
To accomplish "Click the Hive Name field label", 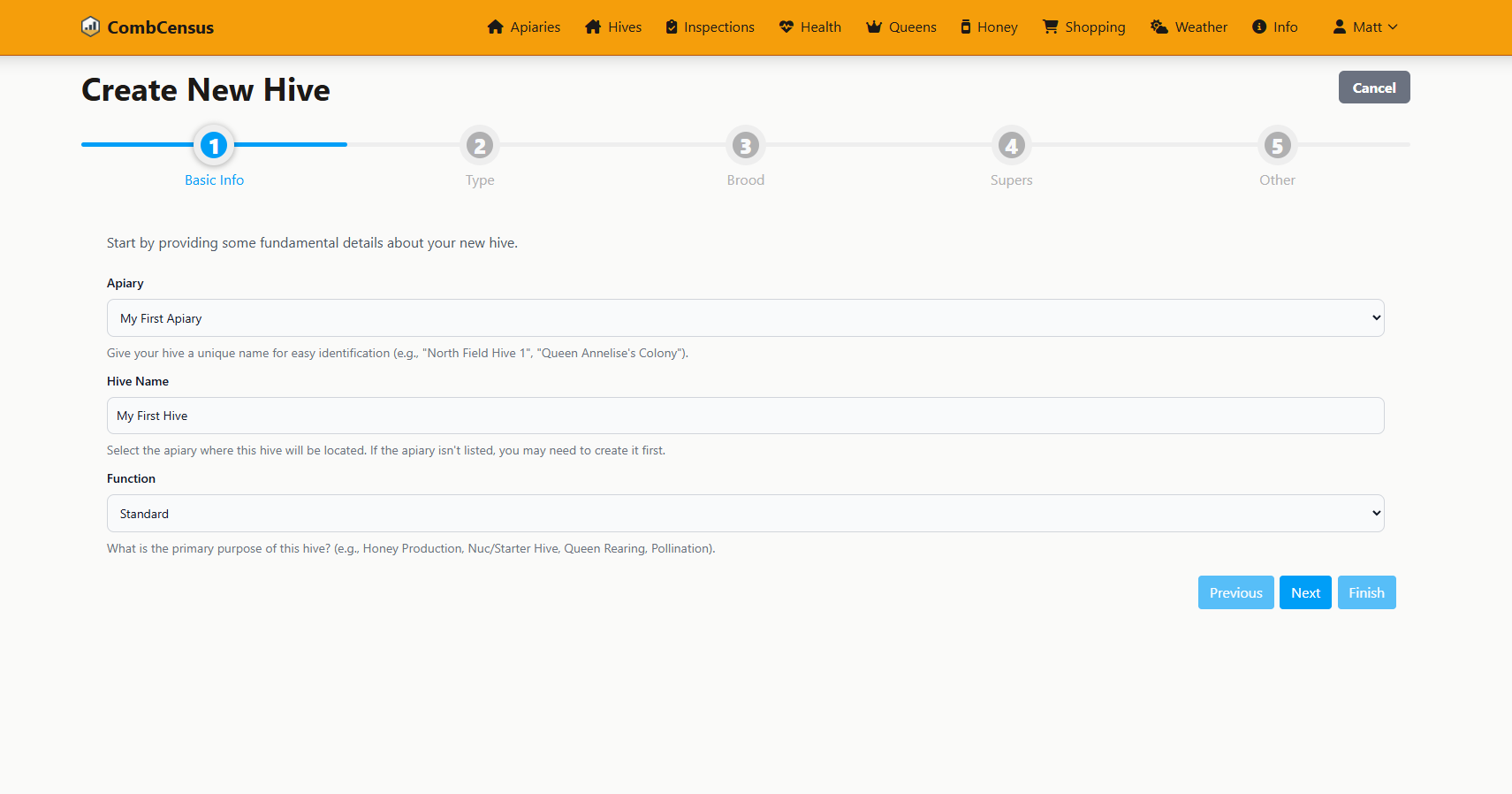I will coord(138,381).
